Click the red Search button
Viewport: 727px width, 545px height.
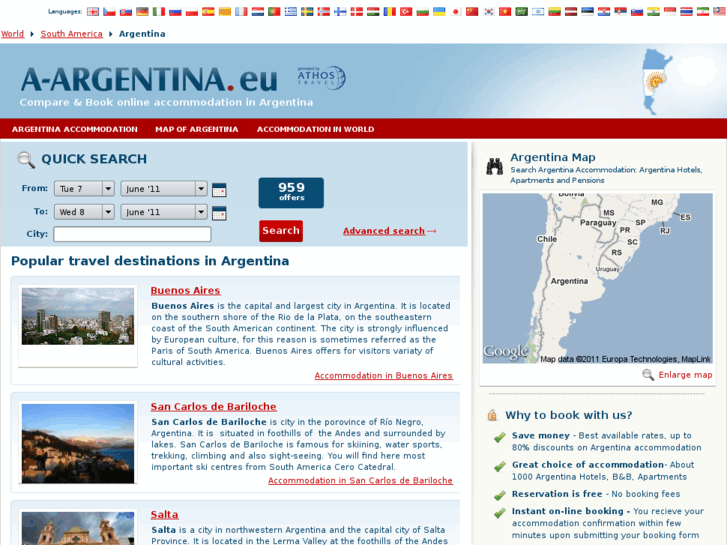click(281, 231)
